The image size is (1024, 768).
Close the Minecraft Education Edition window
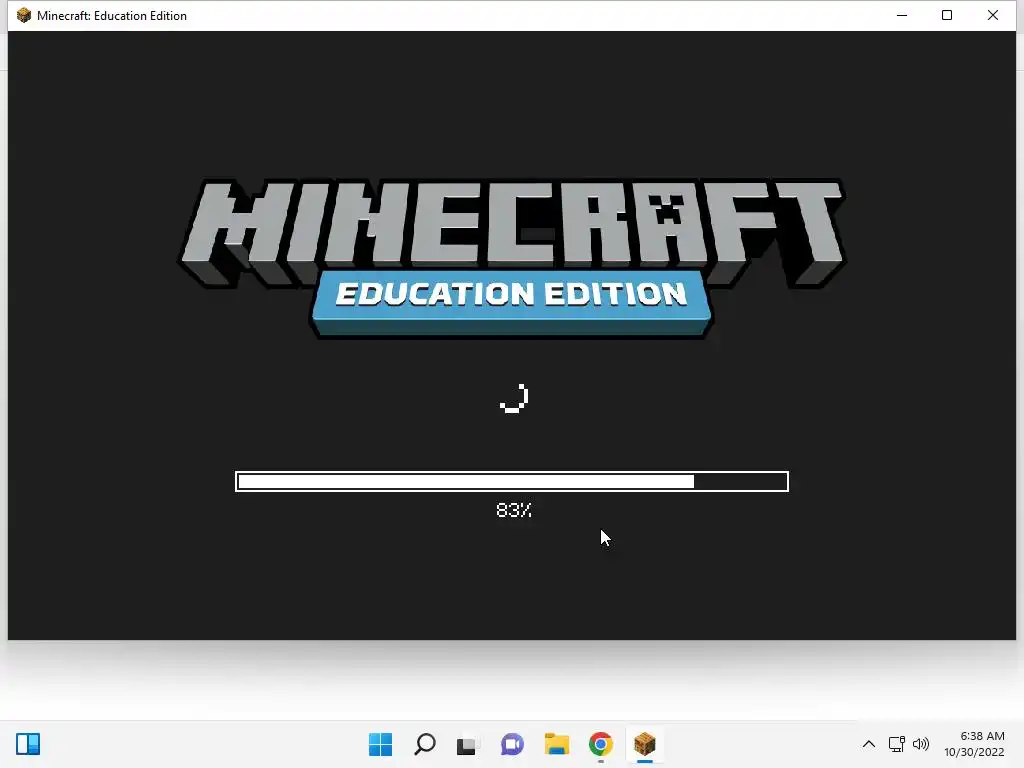point(993,15)
